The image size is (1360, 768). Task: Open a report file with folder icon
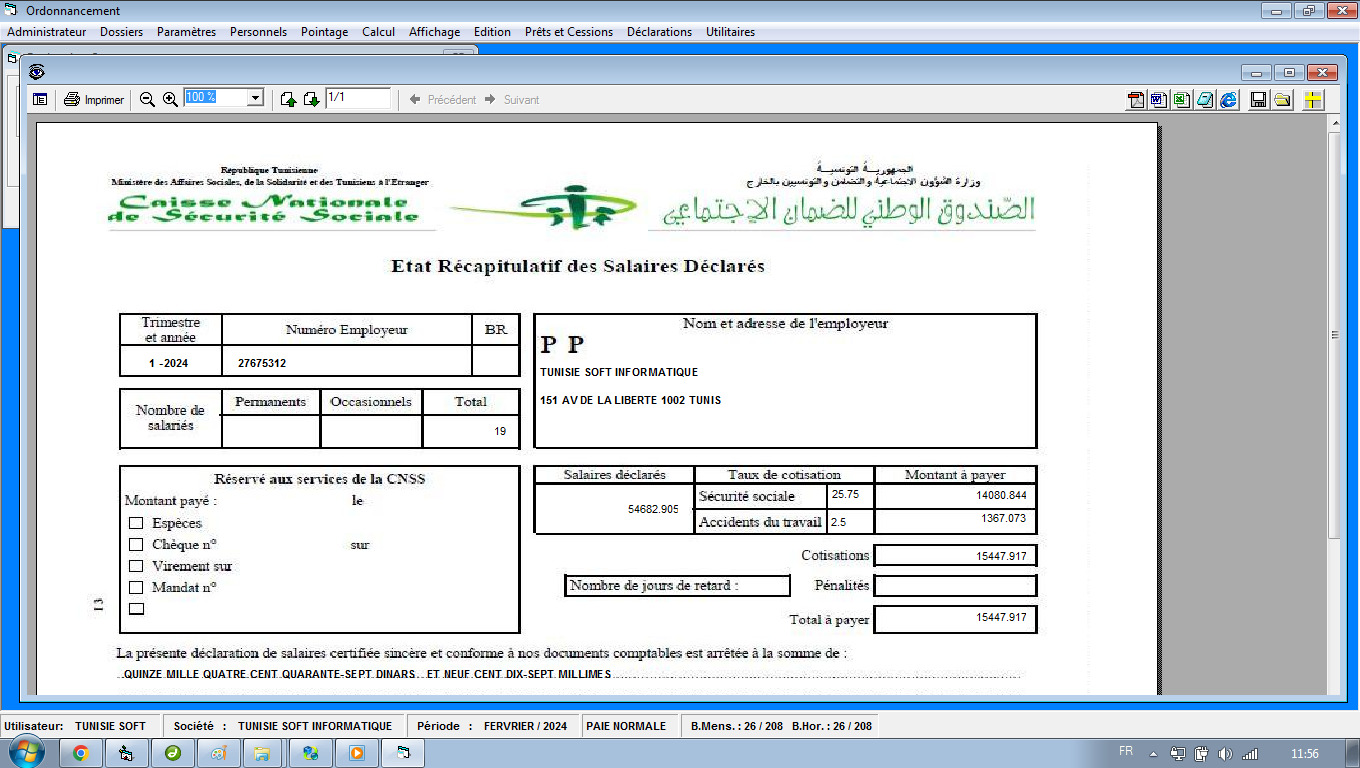[x=1282, y=99]
